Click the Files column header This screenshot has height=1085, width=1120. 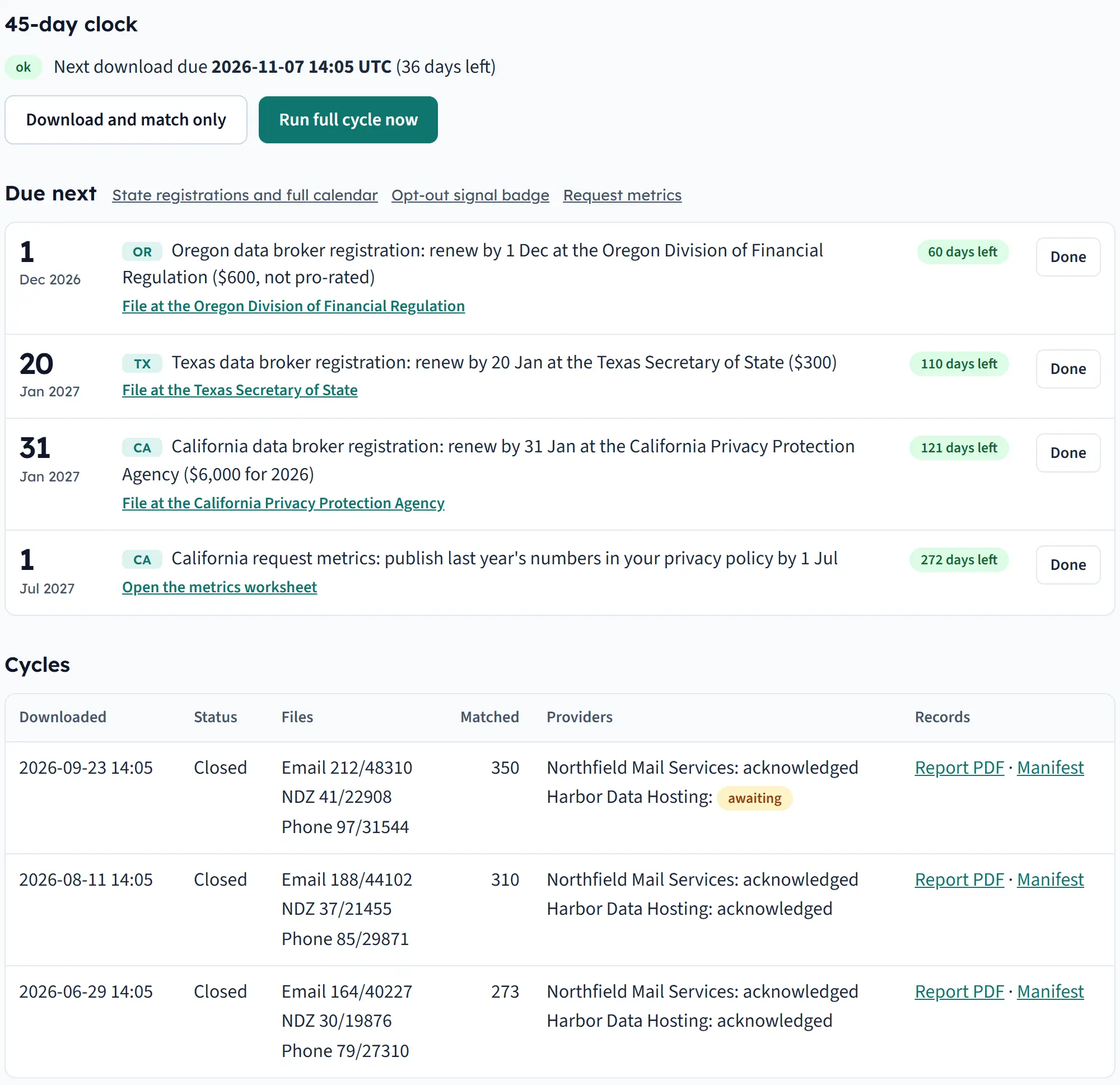pos(297,717)
